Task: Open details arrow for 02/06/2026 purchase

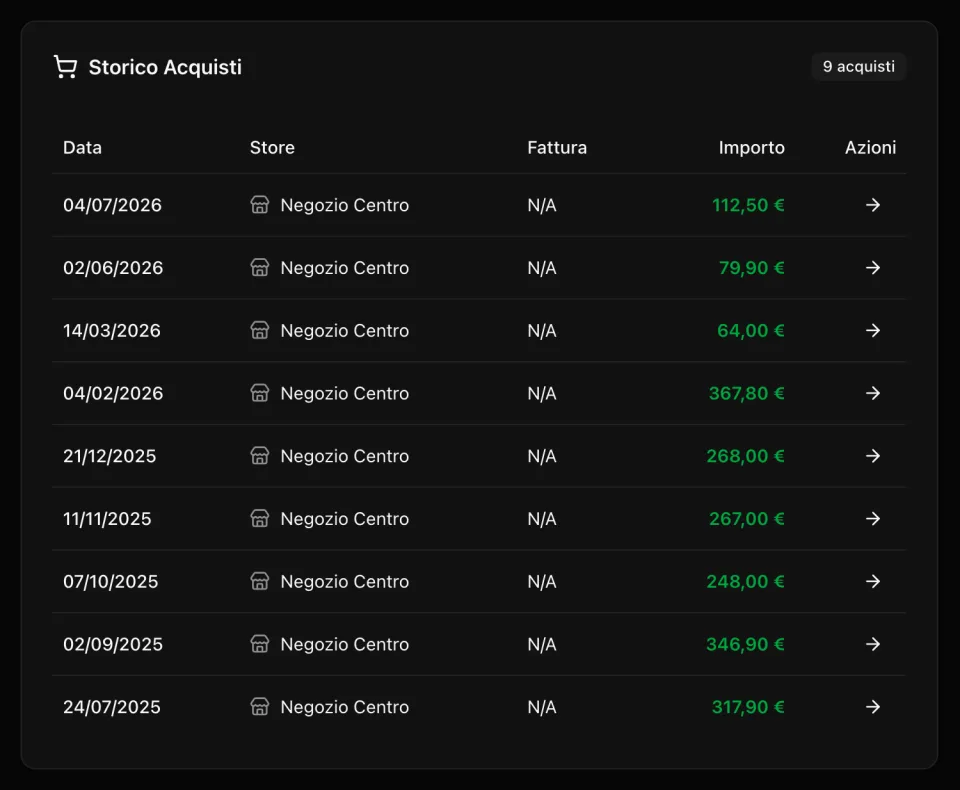Action: [873, 268]
